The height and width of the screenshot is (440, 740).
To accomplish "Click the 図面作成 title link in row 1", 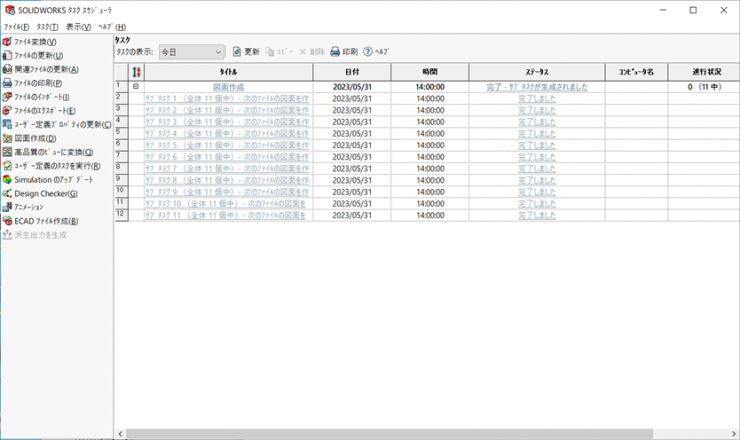I will pyautogui.click(x=228, y=87).
